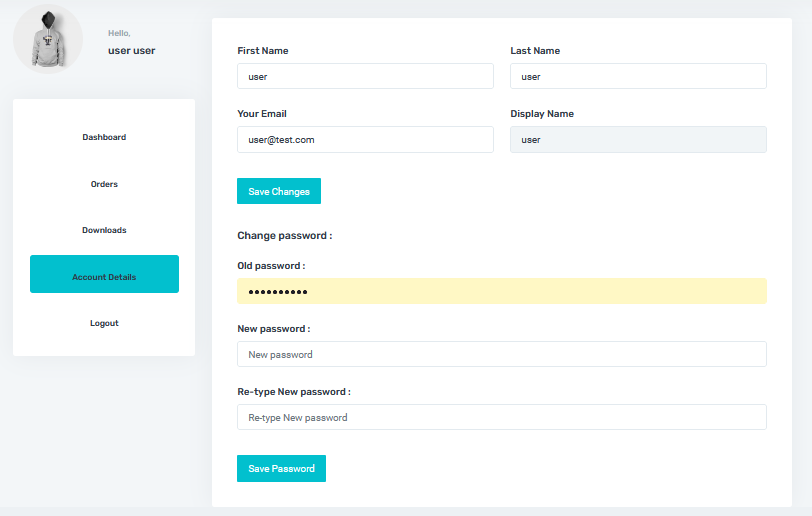Screen dimensions: 812x516
Task: Click the highlighted Old password field
Action: click(501, 291)
